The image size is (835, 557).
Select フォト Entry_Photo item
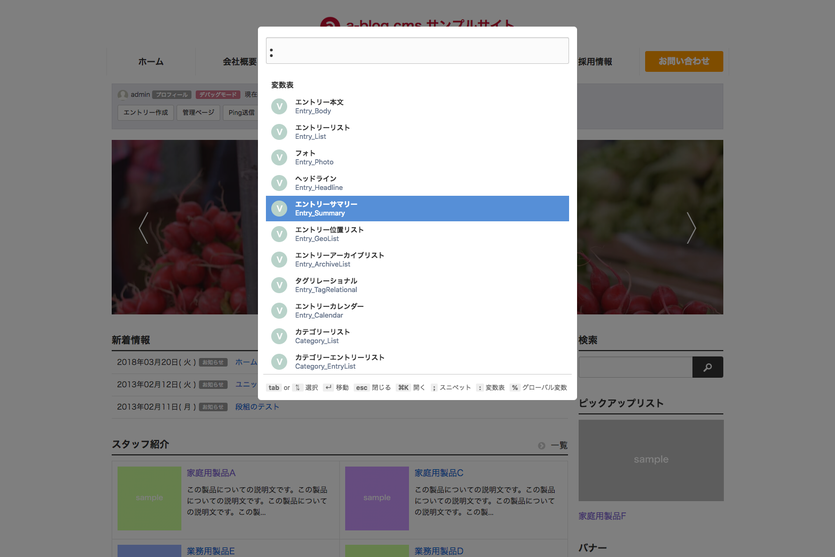click(418, 158)
